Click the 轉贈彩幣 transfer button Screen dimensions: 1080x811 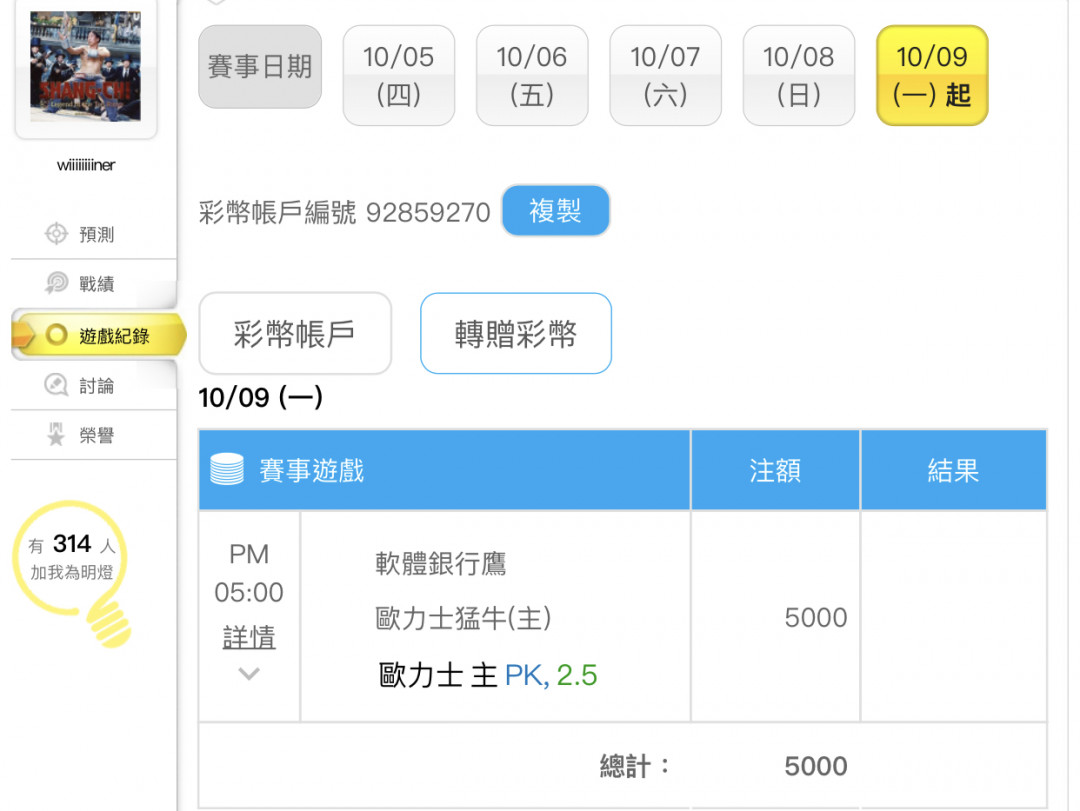(515, 333)
